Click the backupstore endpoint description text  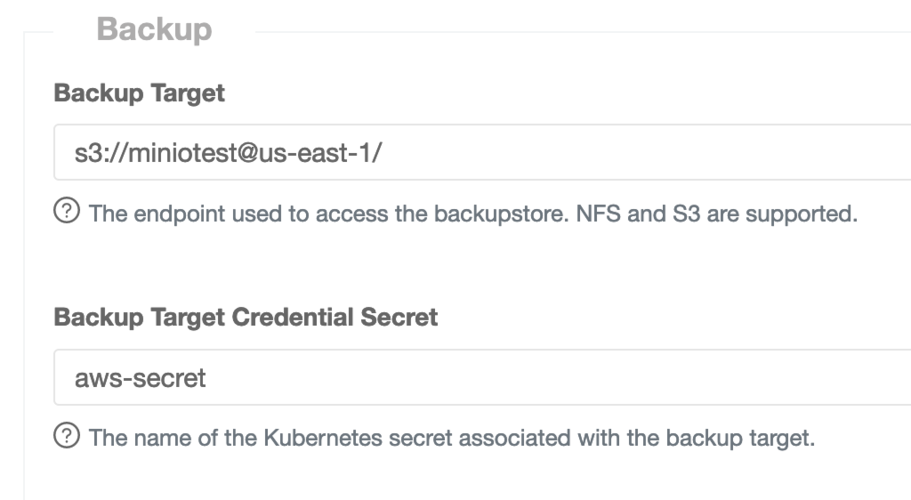click(x=473, y=214)
